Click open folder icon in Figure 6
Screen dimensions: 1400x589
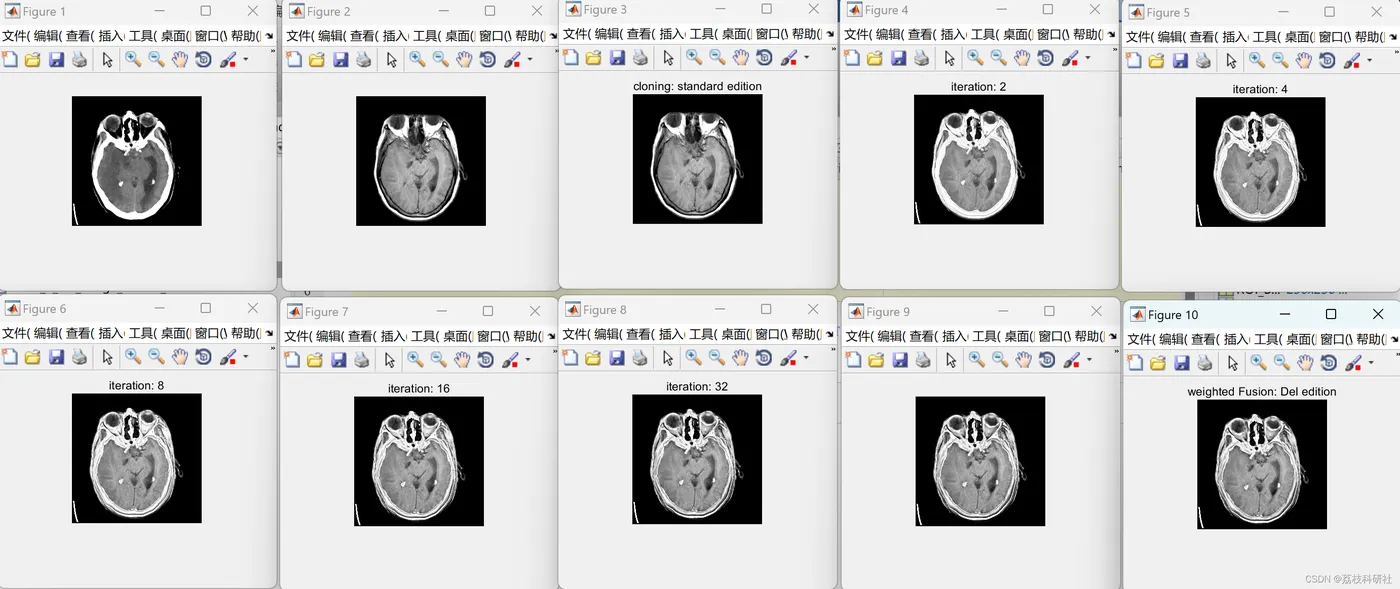[33, 357]
